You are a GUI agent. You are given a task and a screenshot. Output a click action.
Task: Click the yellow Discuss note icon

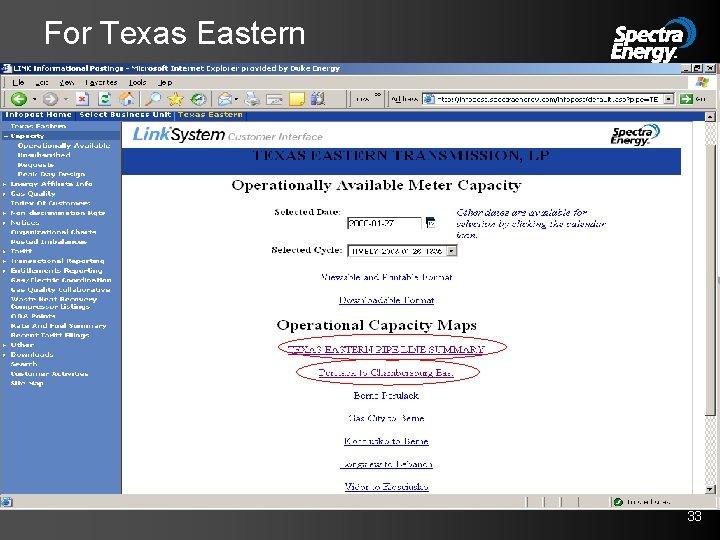[x=297, y=99]
